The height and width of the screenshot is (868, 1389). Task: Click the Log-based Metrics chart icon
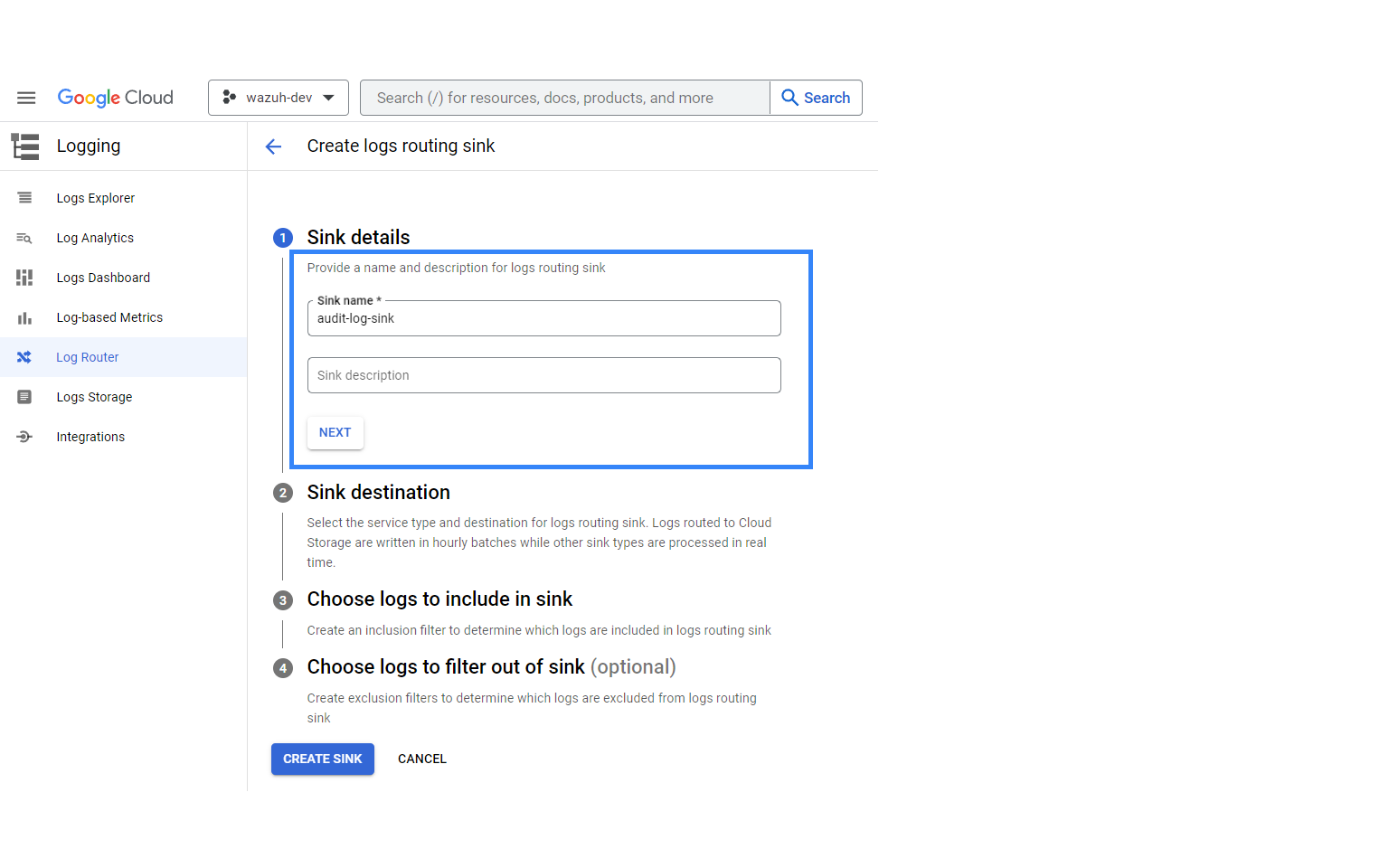pyautogui.click(x=24, y=317)
